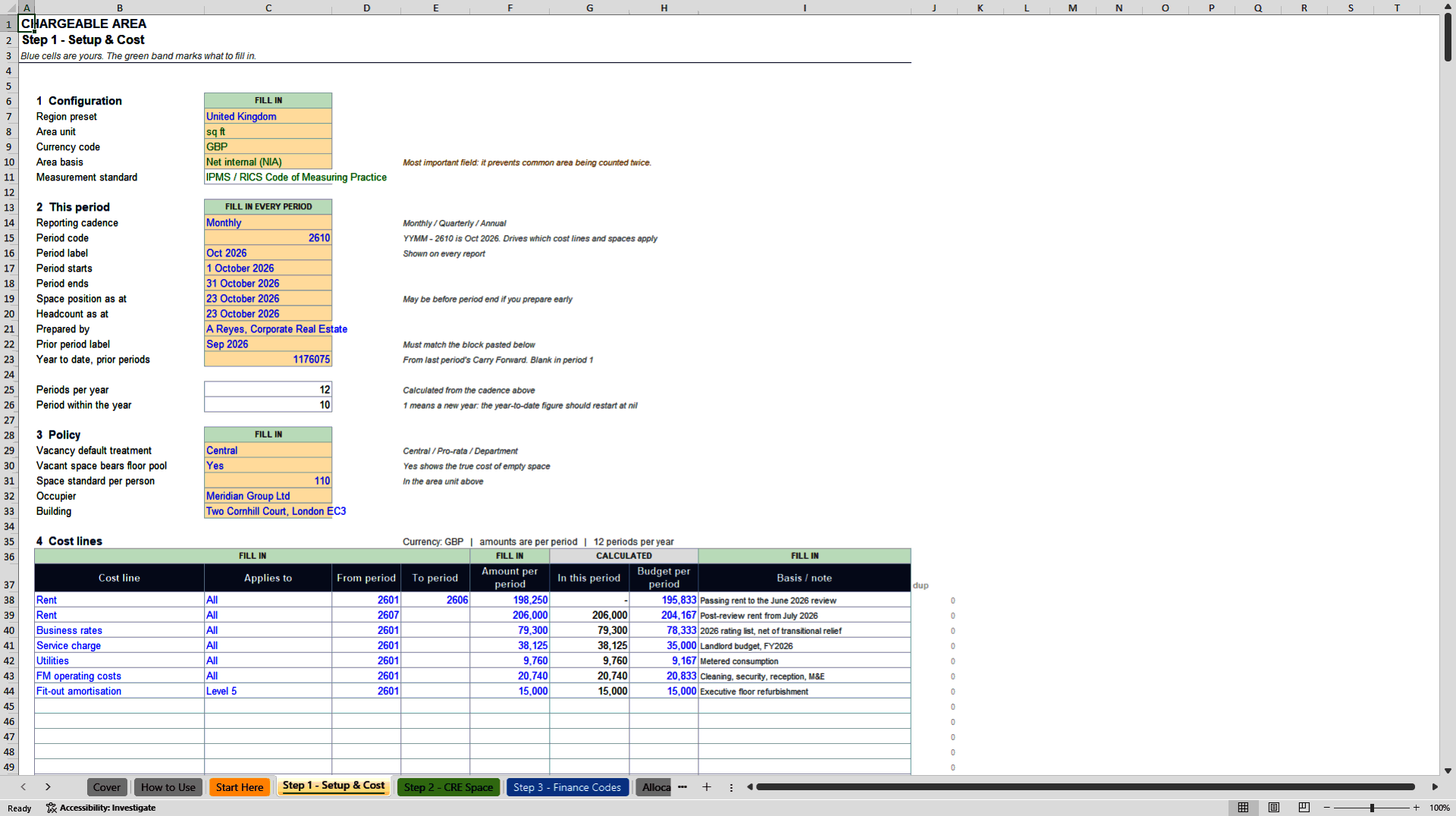The width and height of the screenshot is (1456, 816).
Task: Open the Cover sheet tab
Action: point(106,787)
